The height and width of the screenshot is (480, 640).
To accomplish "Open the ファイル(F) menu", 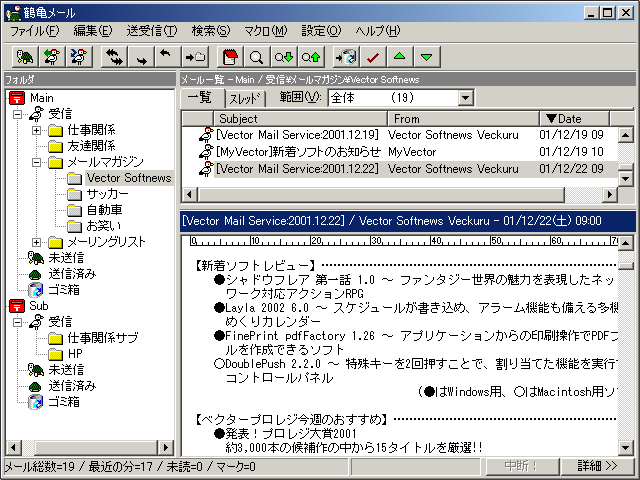I will 35,31.
